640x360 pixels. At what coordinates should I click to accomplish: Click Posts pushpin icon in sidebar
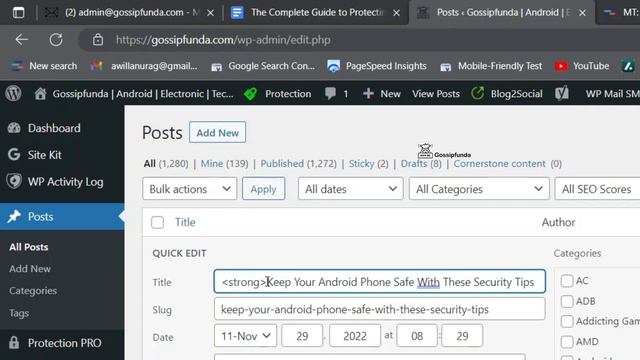tap(14, 216)
